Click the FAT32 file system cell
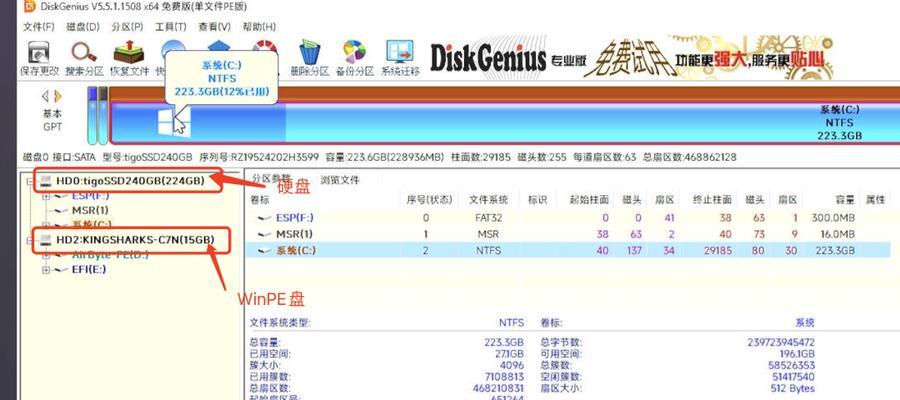 pyautogui.click(x=488, y=218)
